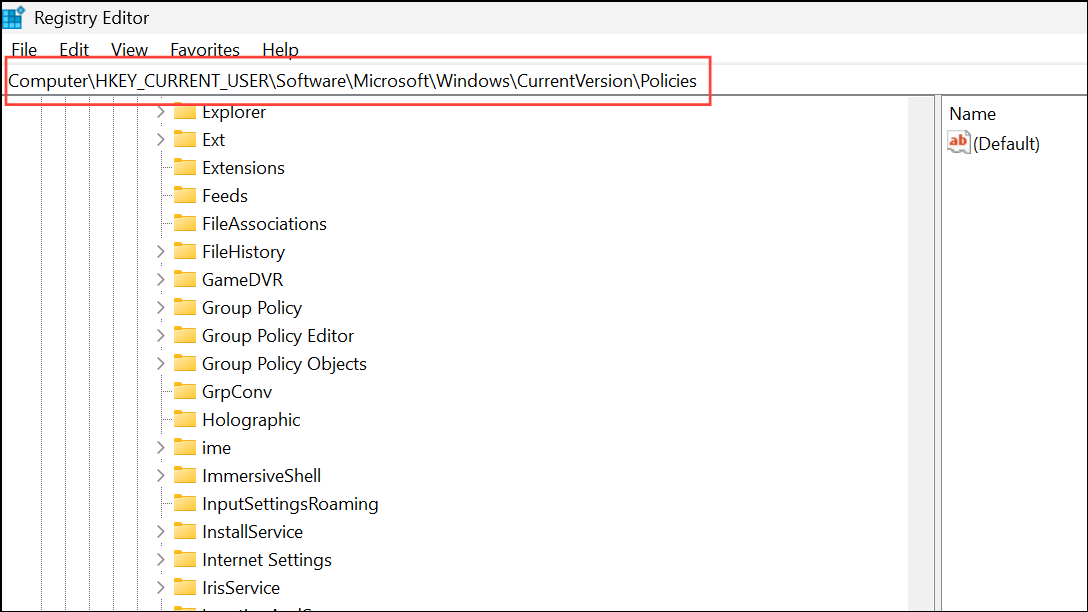The width and height of the screenshot is (1088, 612).
Task: Click the GrpConv folder icon
Action: 184,391
